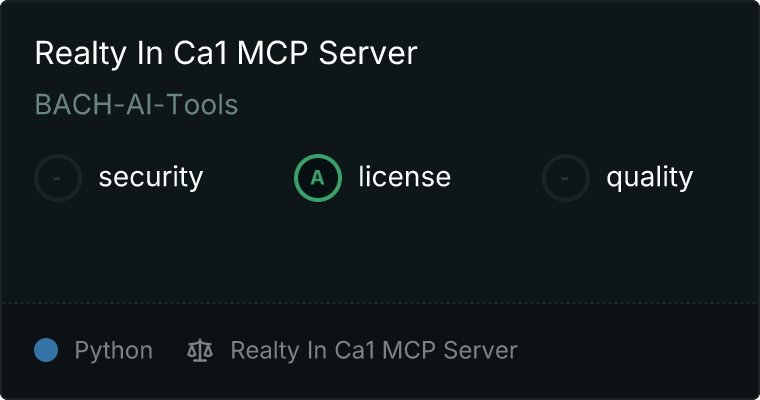
Task: Open the BACH-AI-Tools author link
Action: [137, 104]
